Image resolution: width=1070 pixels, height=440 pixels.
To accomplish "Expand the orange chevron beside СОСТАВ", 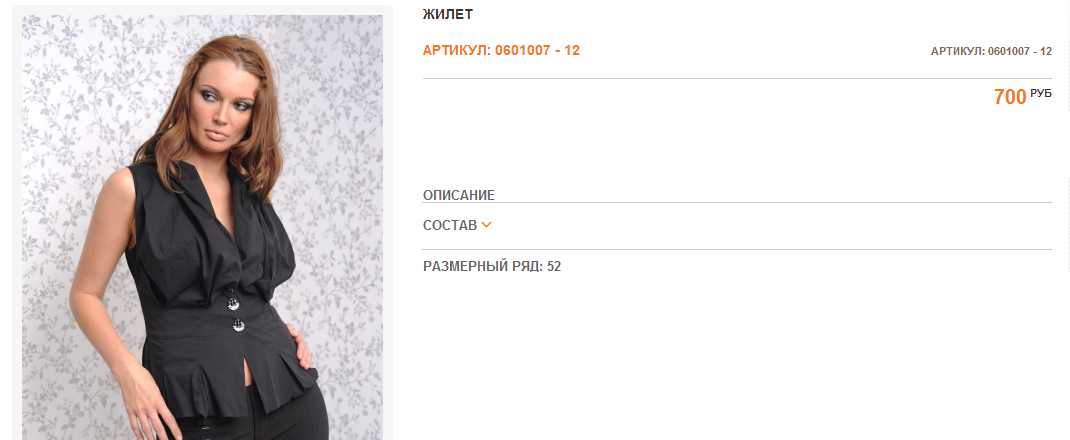I will [x=487, y=225].
